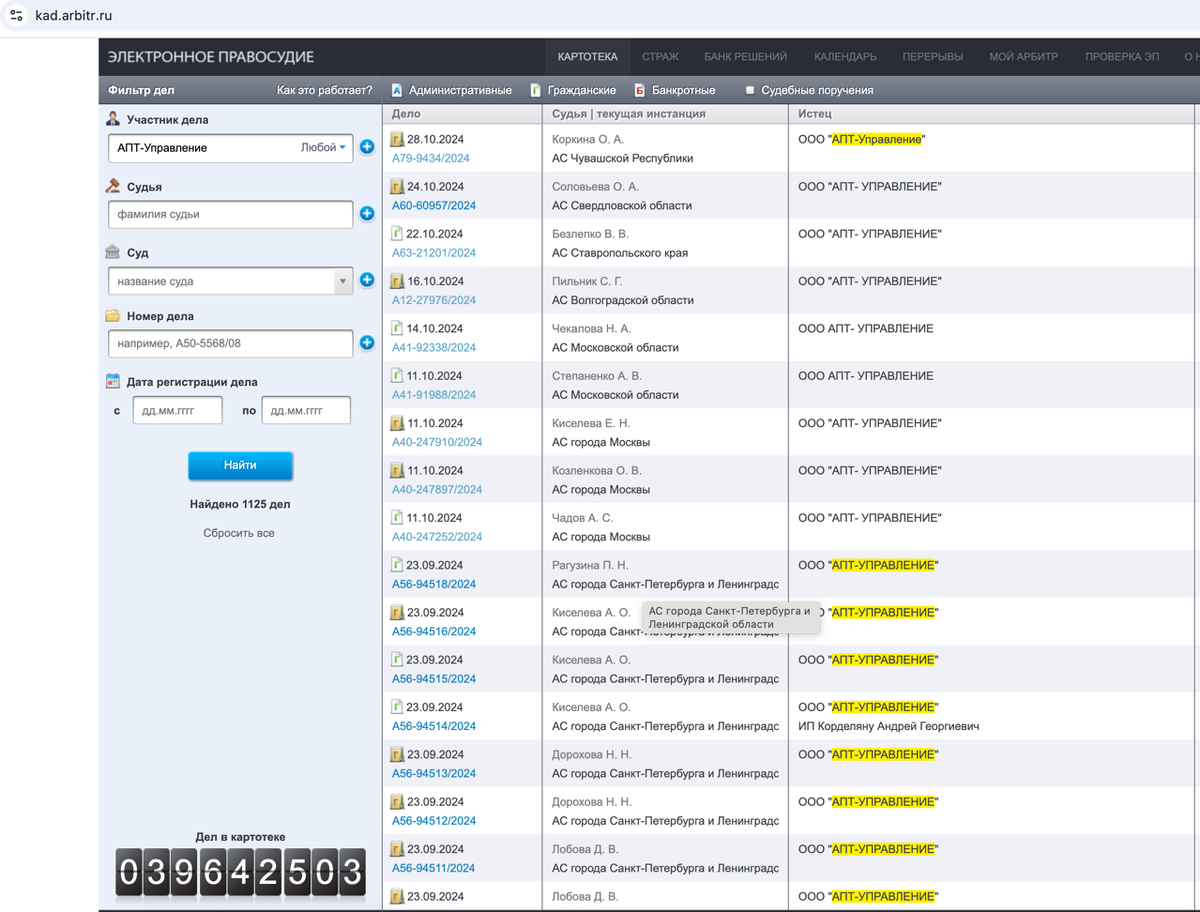Image resolution: width=1200 pixels, height=912 pixels.
Task: Click the case number input field
Action: [230, 344]
